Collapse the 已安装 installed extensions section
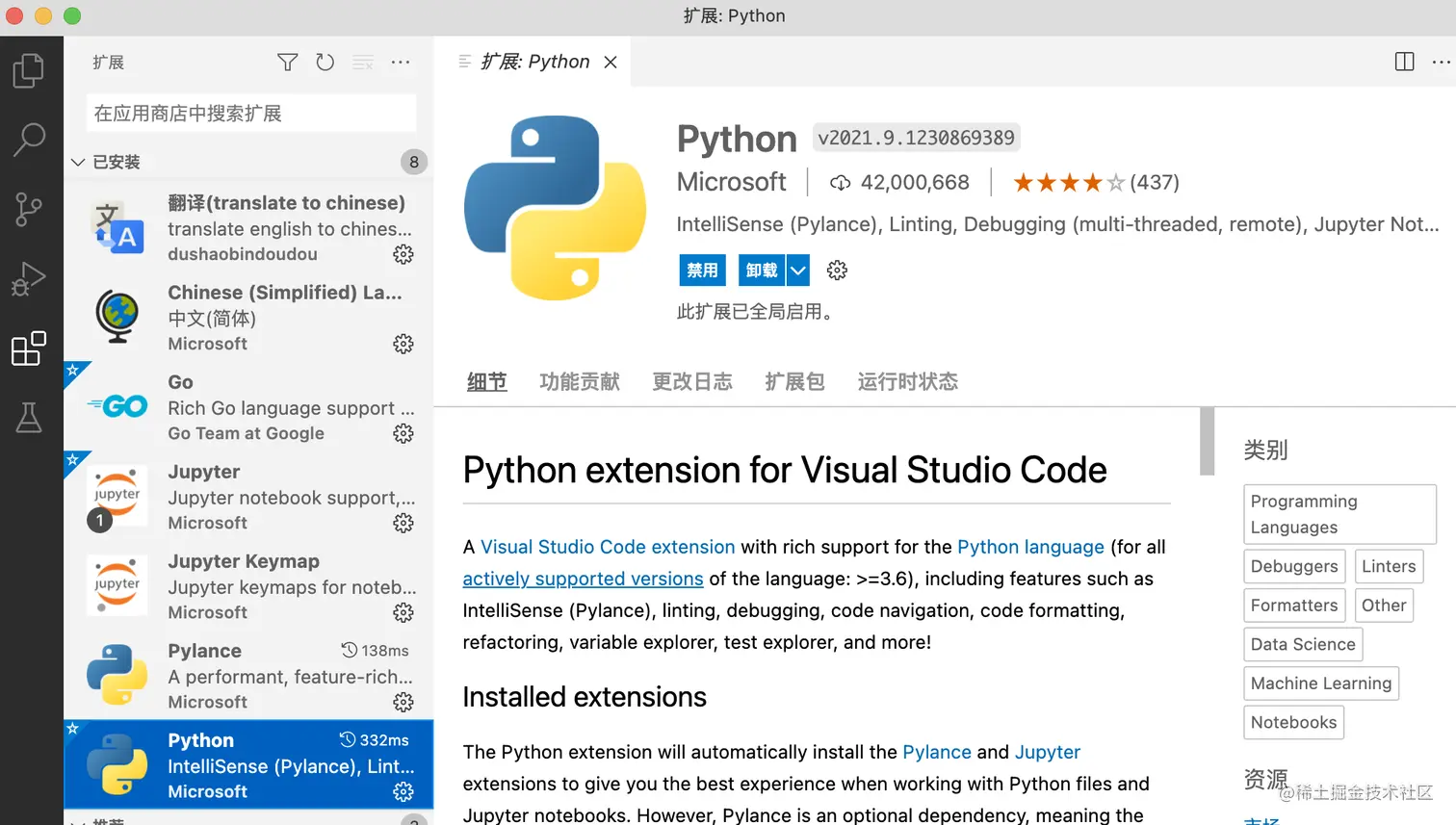 79,162
